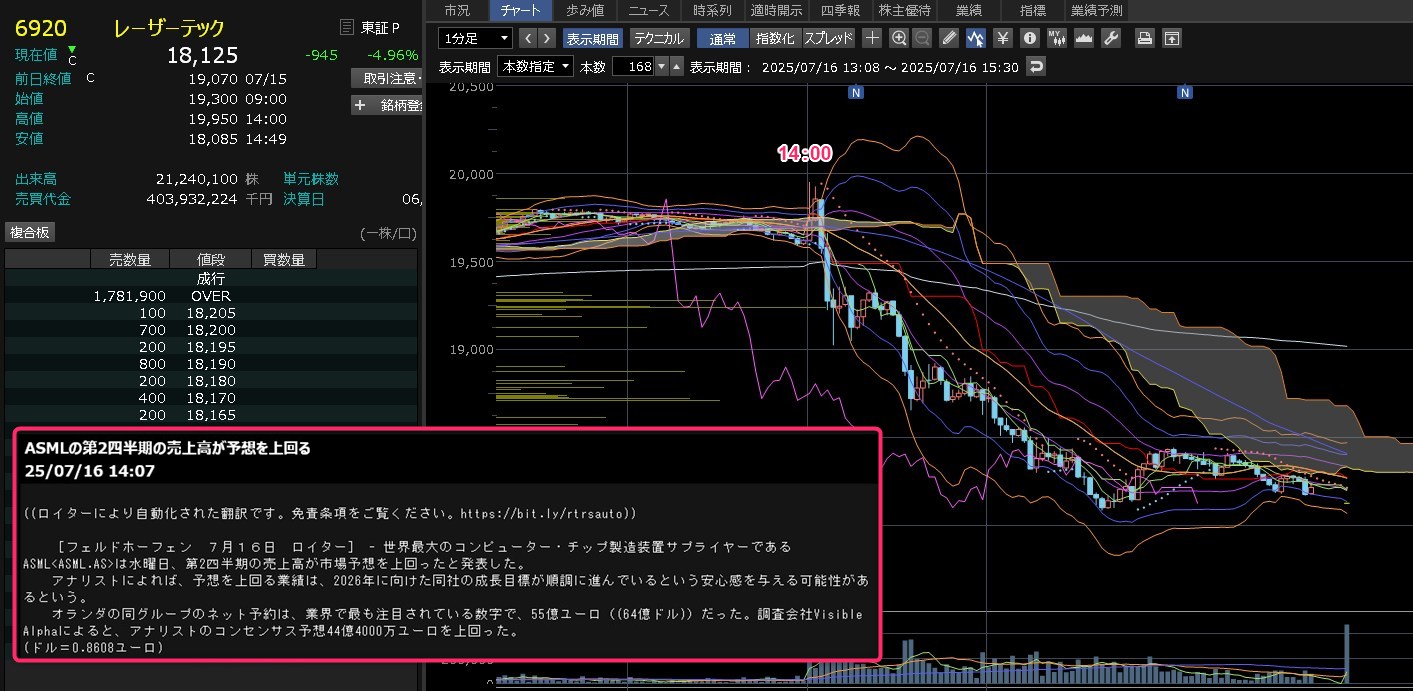The width and height of the screenshot is (1413, 691).
Task: Click the 18,165 ask price row
Action: [211, 415]
